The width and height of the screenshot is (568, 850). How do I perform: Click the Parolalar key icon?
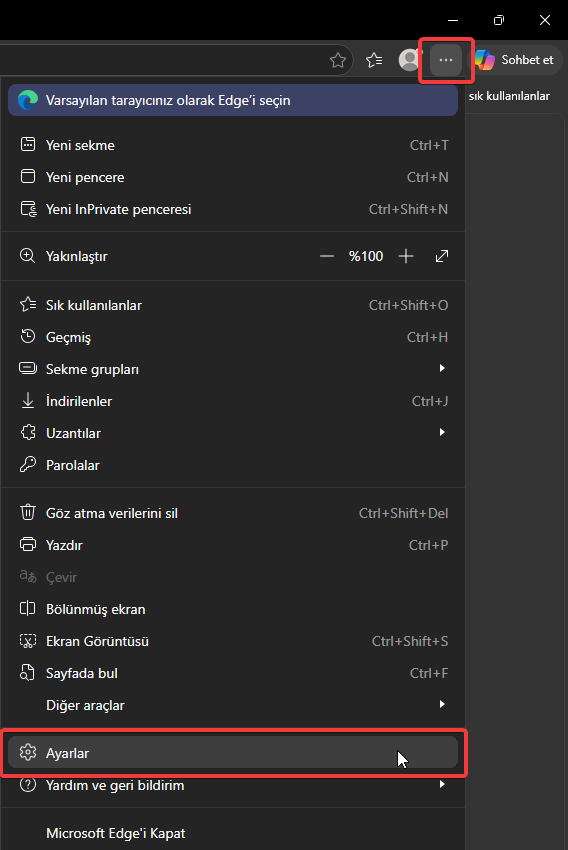[x=28, y=465]
